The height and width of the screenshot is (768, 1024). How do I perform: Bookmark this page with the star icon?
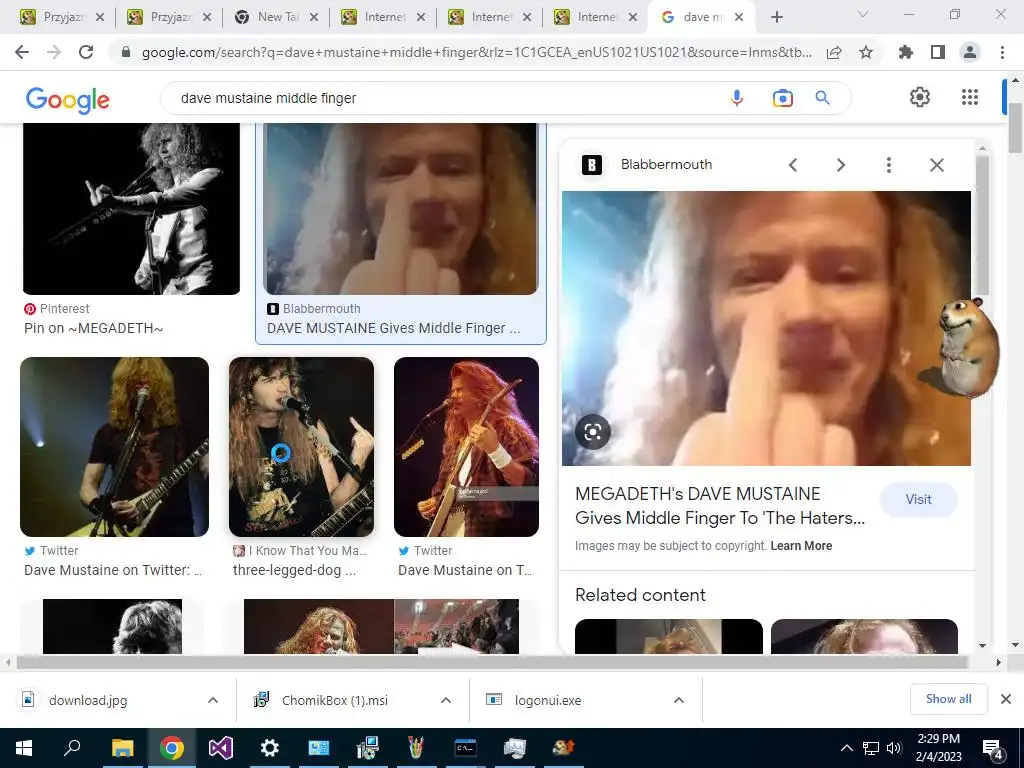(x=866, y=52)
